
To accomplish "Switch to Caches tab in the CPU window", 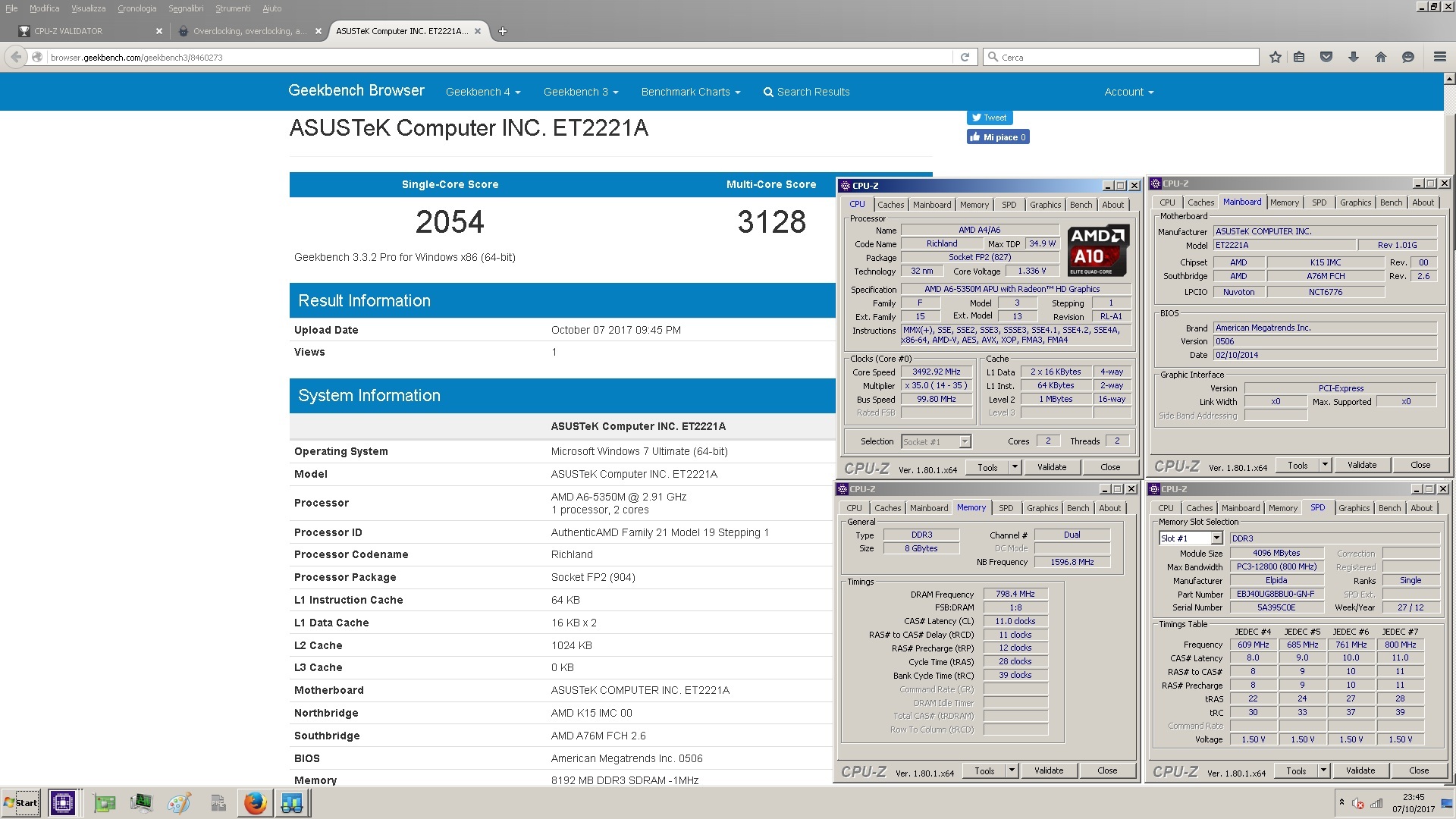I will pyautogui.click(x=890, y=205).
